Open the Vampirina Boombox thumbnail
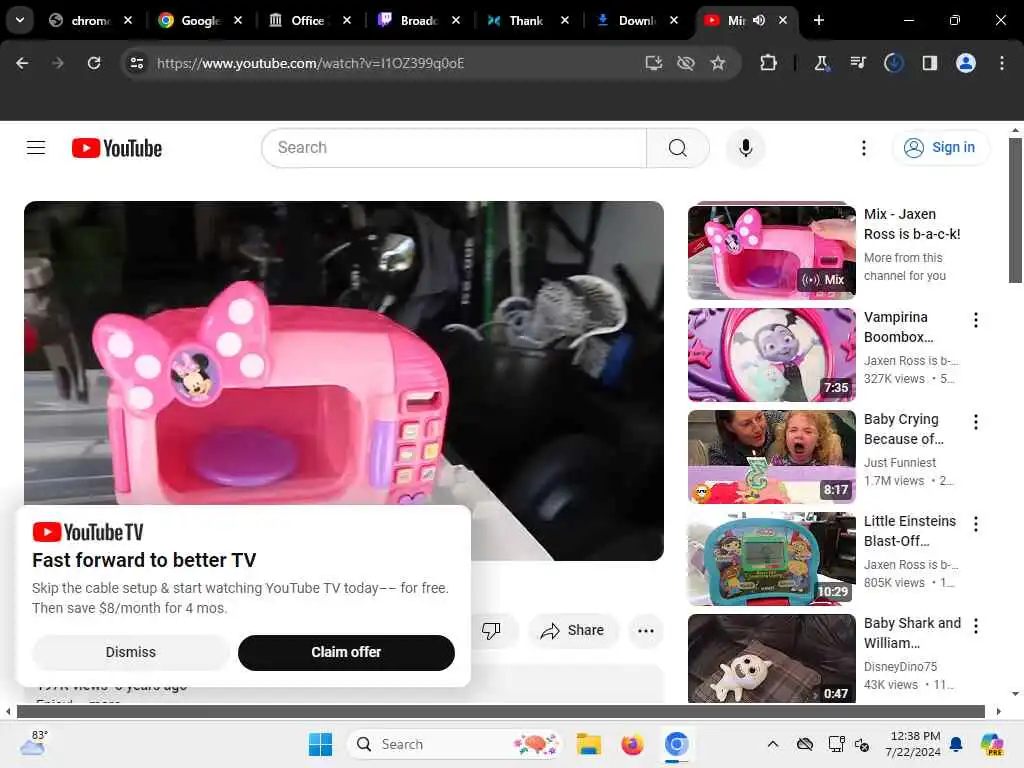 (771, 355)
